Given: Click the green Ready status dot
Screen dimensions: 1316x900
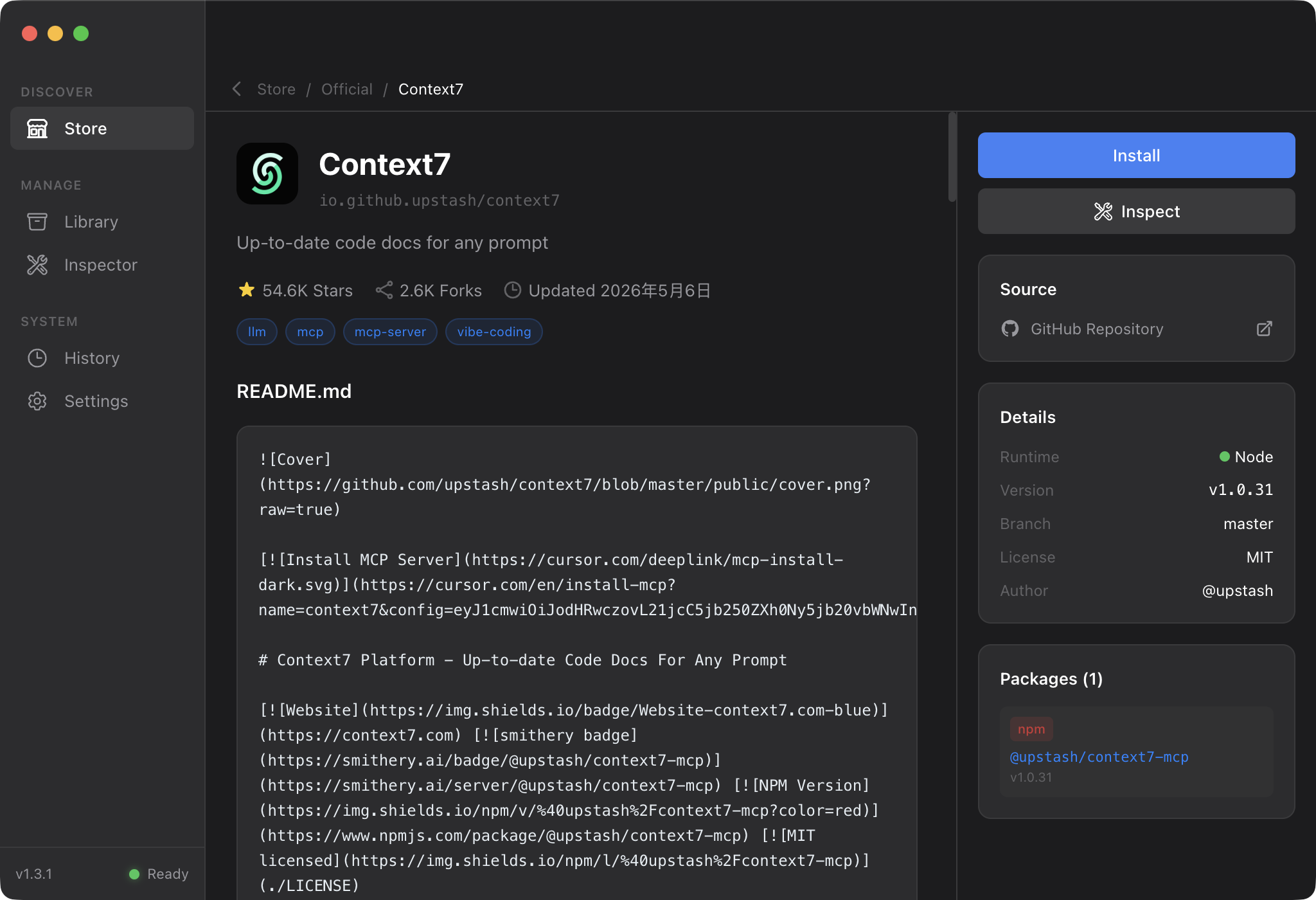Looking at the screenshot, I should coord(134,874).
